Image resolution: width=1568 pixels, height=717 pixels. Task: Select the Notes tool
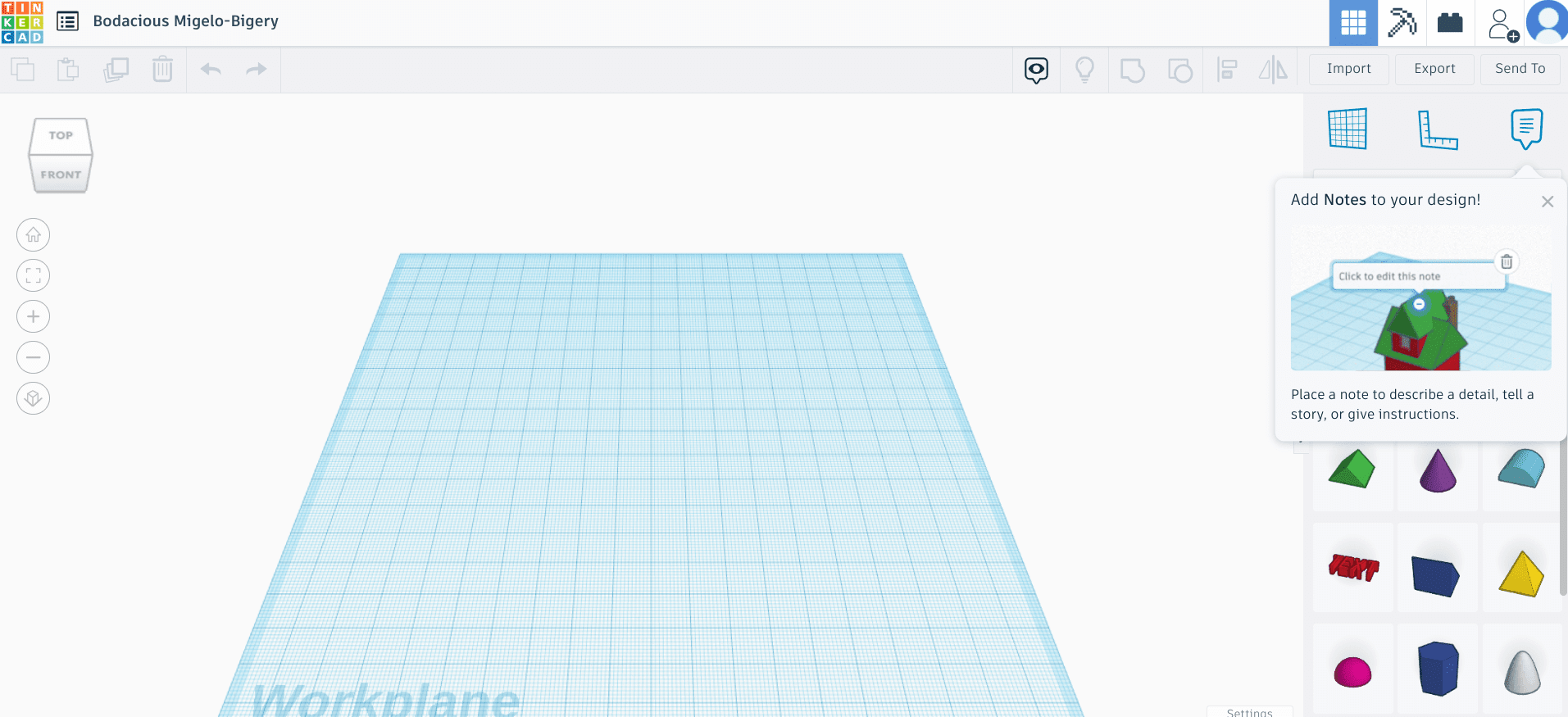1526,129
